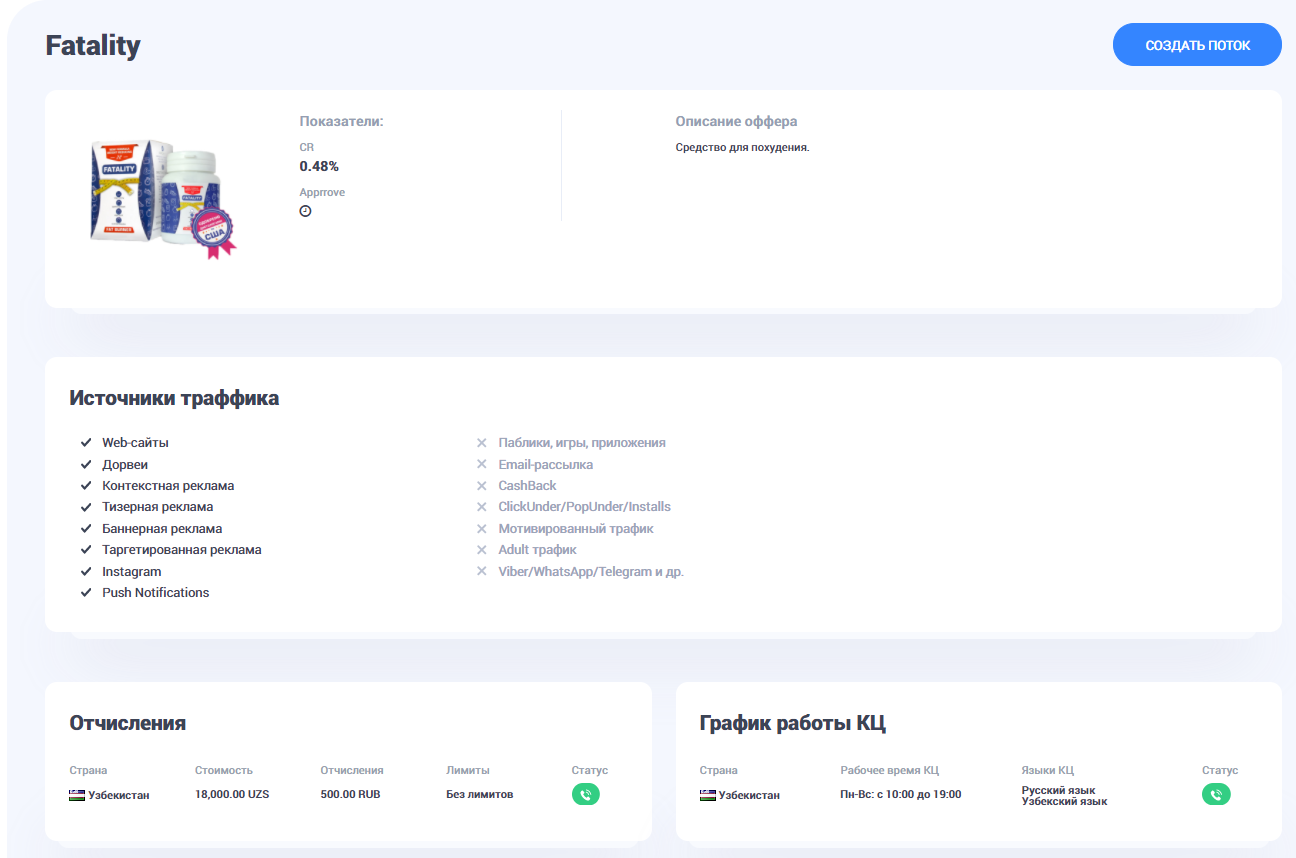Click the Тизерная реклама label
The width and height of the screenshot is (1296, 858).
(158, 507)
